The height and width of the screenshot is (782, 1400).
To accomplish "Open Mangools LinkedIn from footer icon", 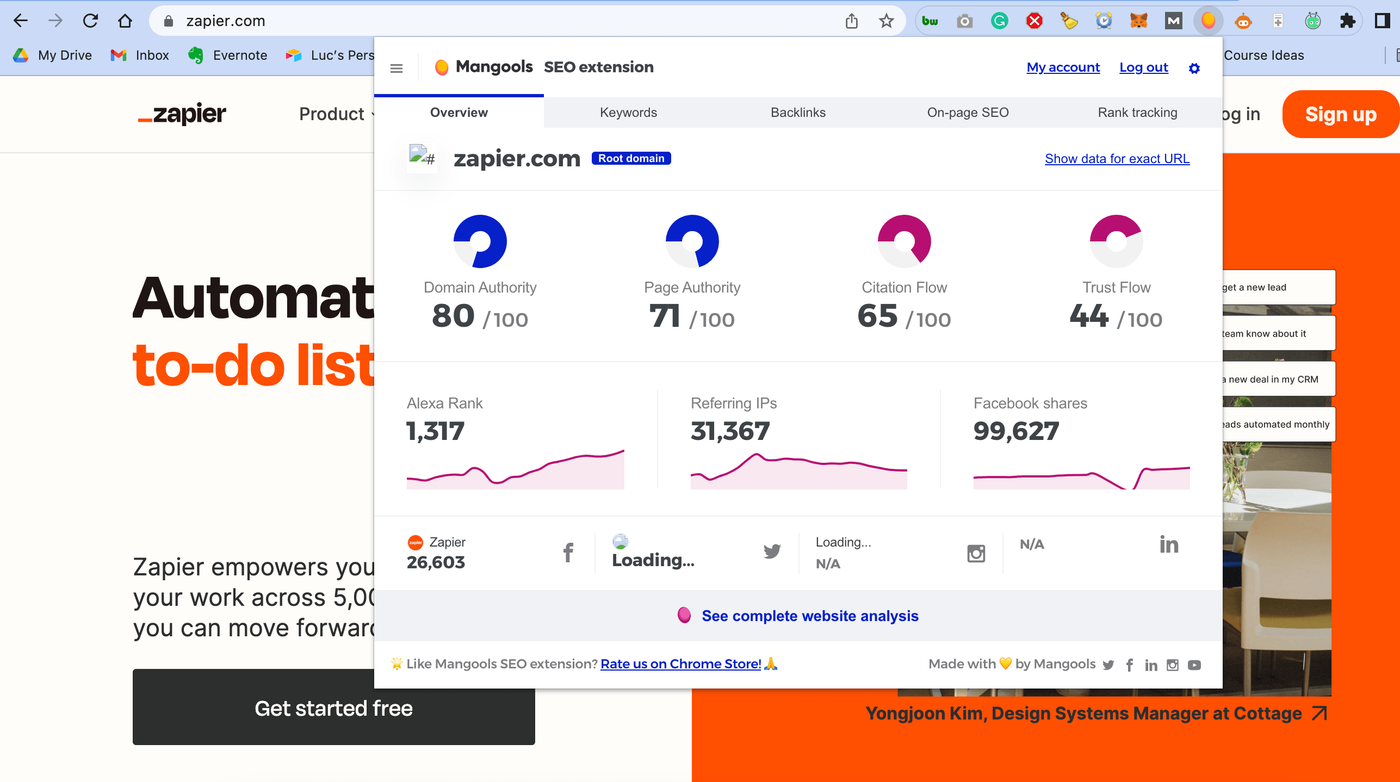I will 1151,665.
